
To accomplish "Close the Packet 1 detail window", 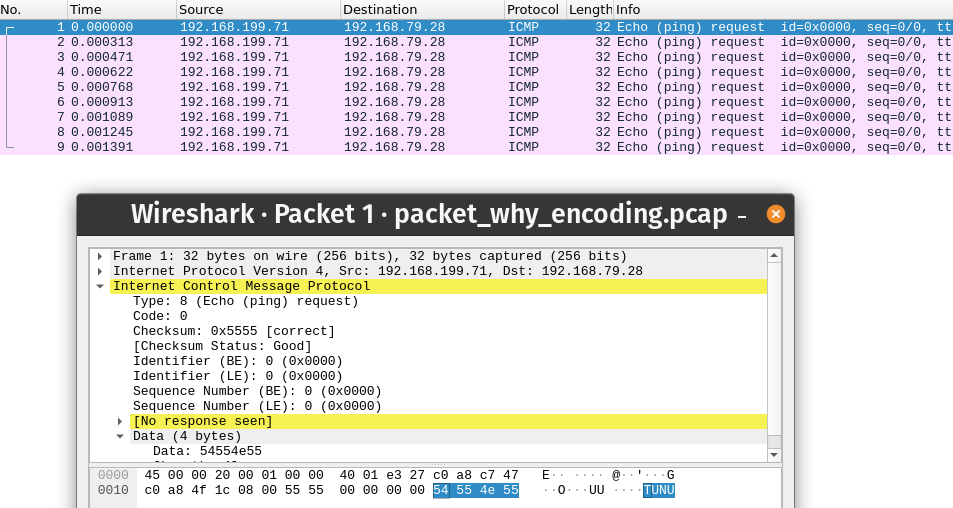I will (776, 214).
